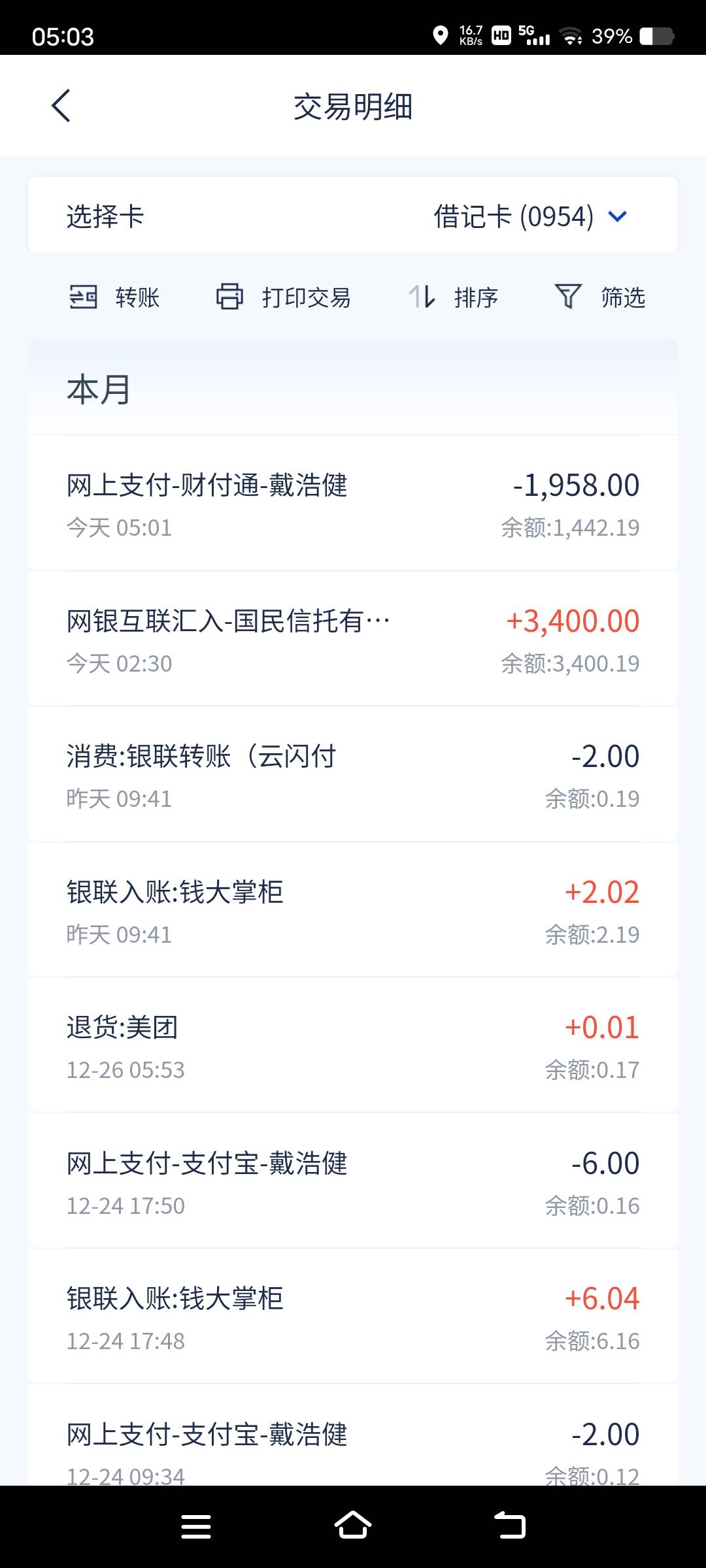The width and height of the screenshot is (706, 1568).
Task: Open Android recent apps menu icon
Action: point(195,1527)
